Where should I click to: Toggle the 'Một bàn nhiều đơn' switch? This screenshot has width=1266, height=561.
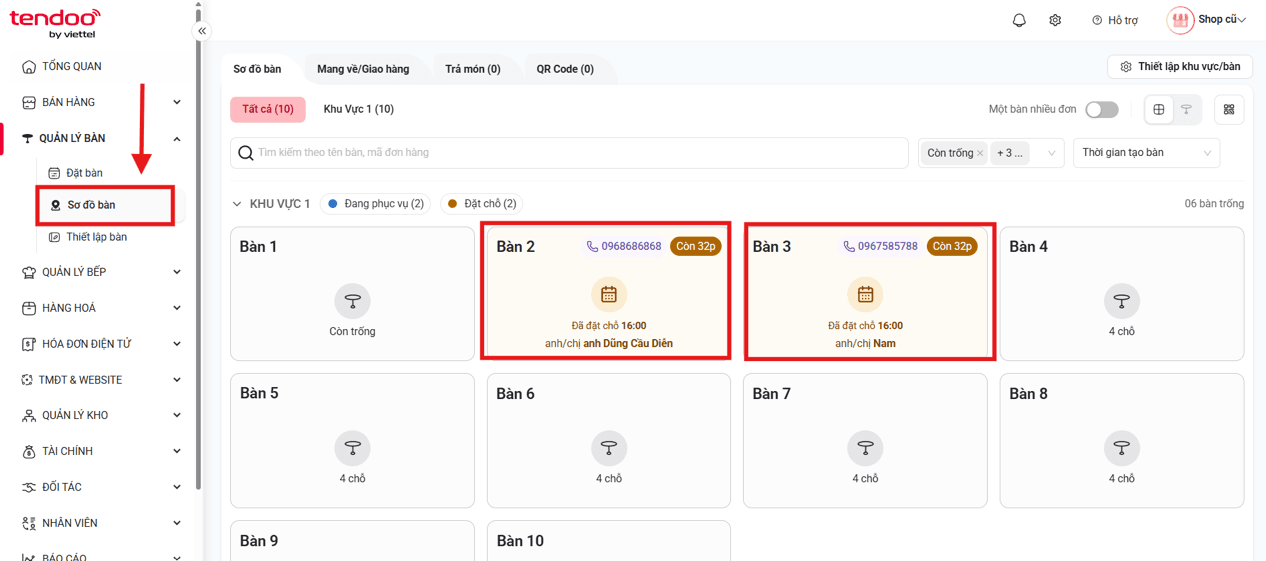pyautogui.click(x=1102, y=109)
